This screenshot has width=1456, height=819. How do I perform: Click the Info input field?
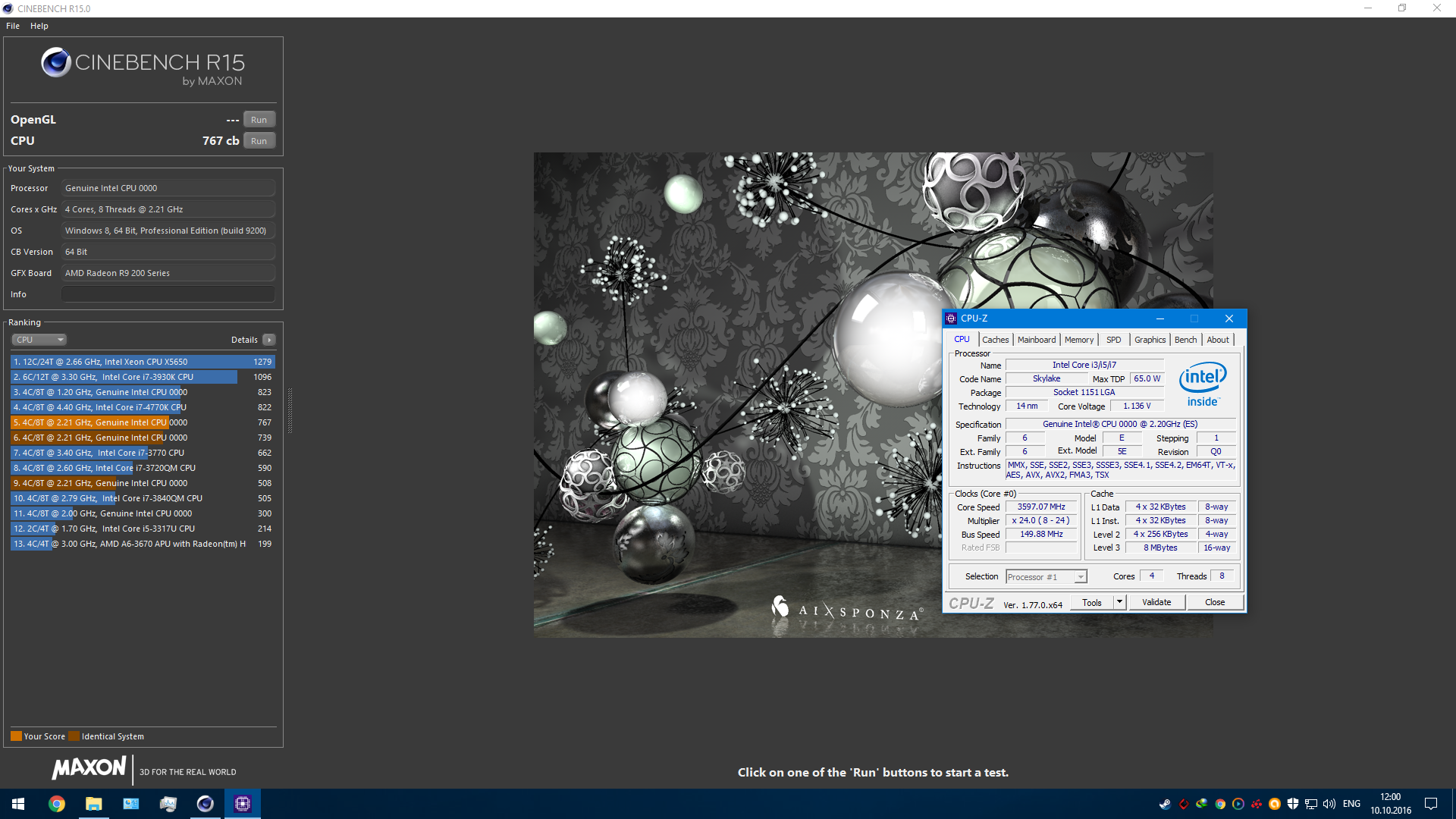pos(168,294)
